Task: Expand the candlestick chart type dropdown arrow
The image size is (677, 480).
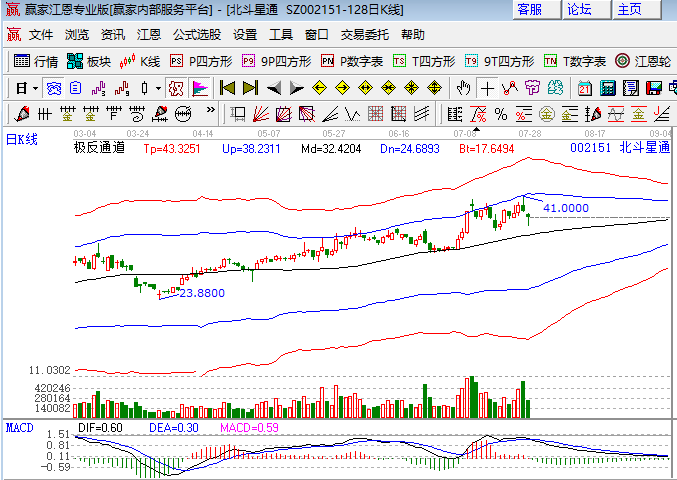Action: [158, 88]
